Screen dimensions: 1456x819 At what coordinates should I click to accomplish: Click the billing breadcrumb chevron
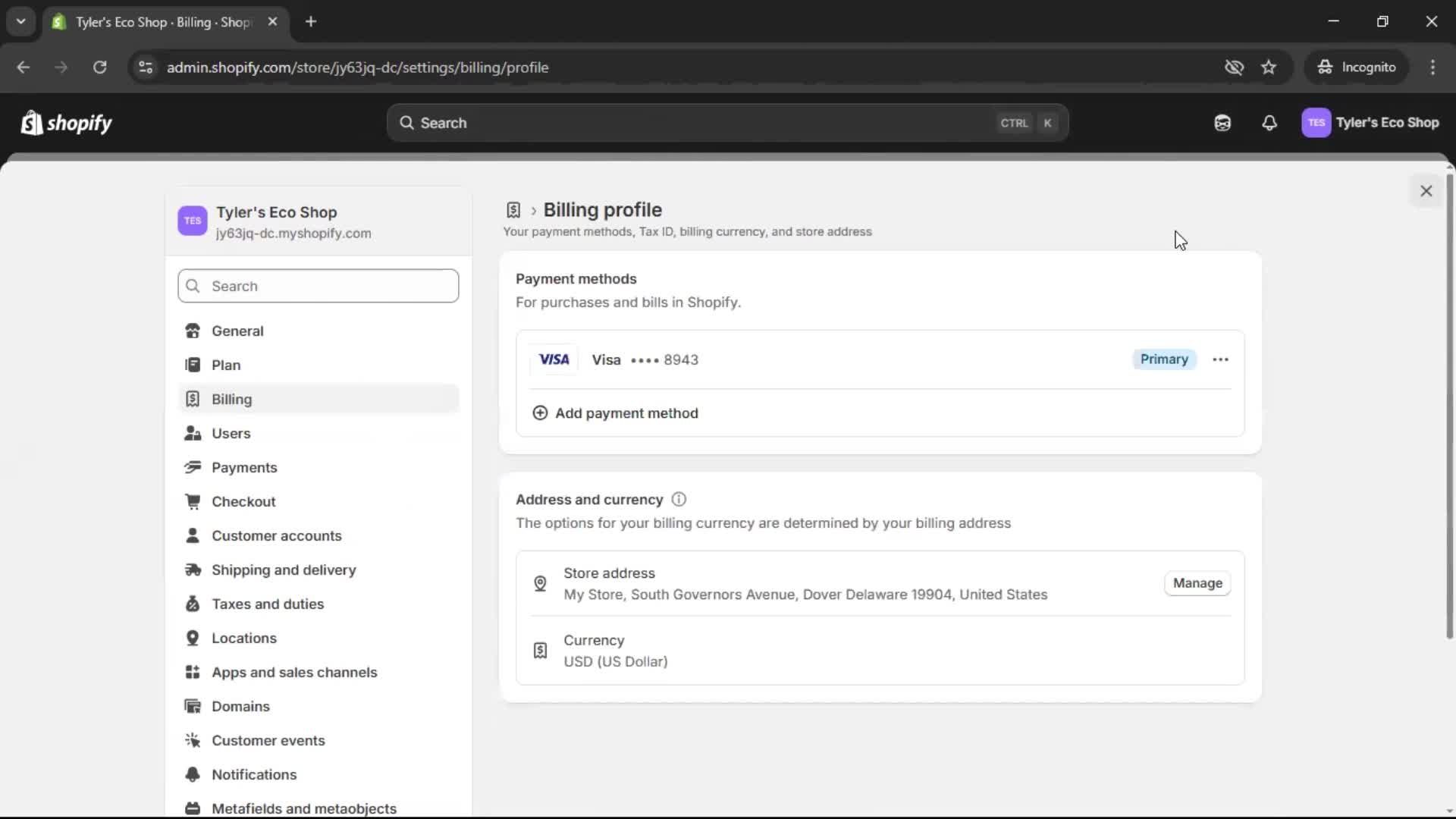pos(533,210)
